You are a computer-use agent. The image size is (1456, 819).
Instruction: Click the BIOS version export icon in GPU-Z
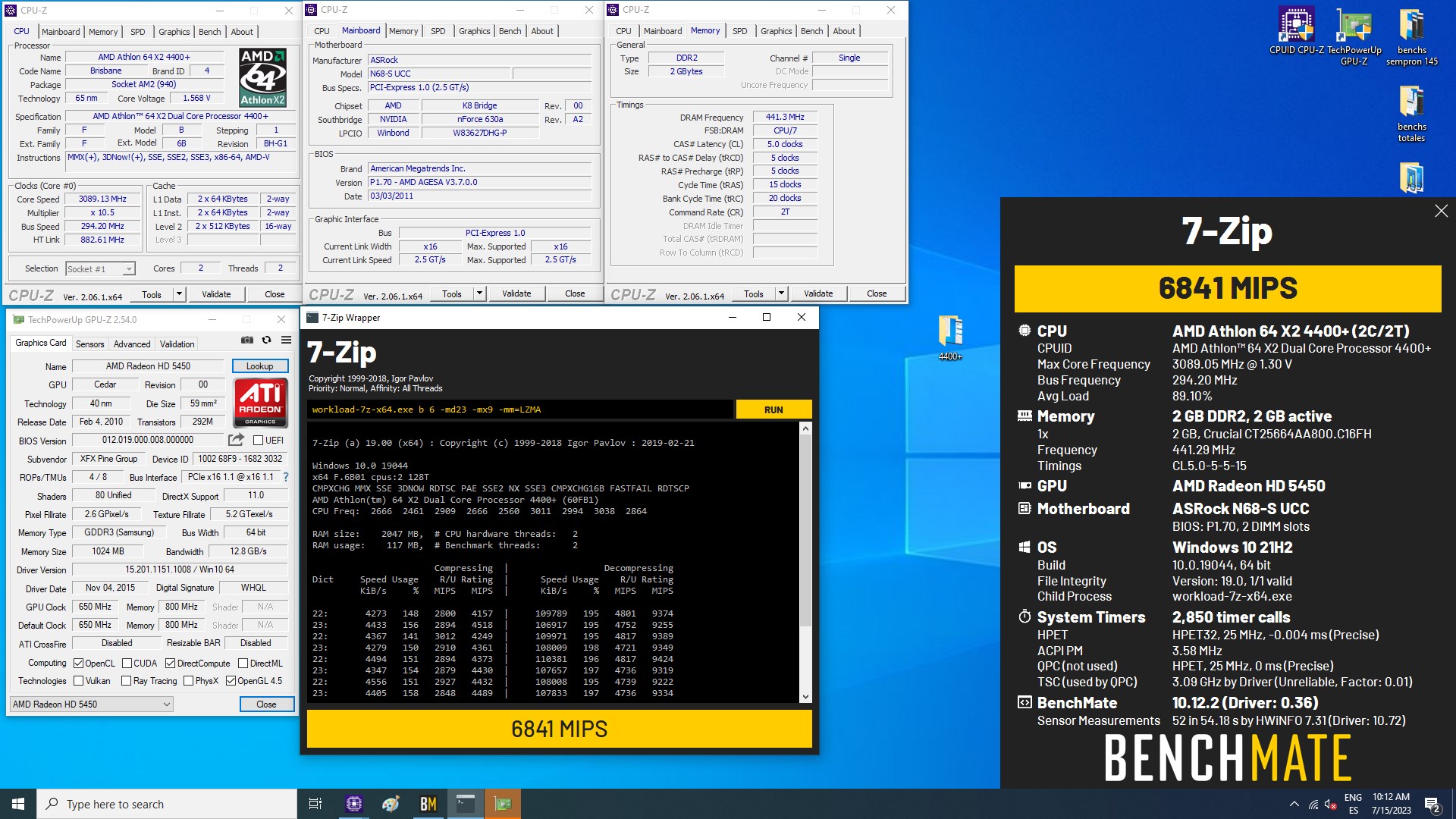click(x=236, y=440)
